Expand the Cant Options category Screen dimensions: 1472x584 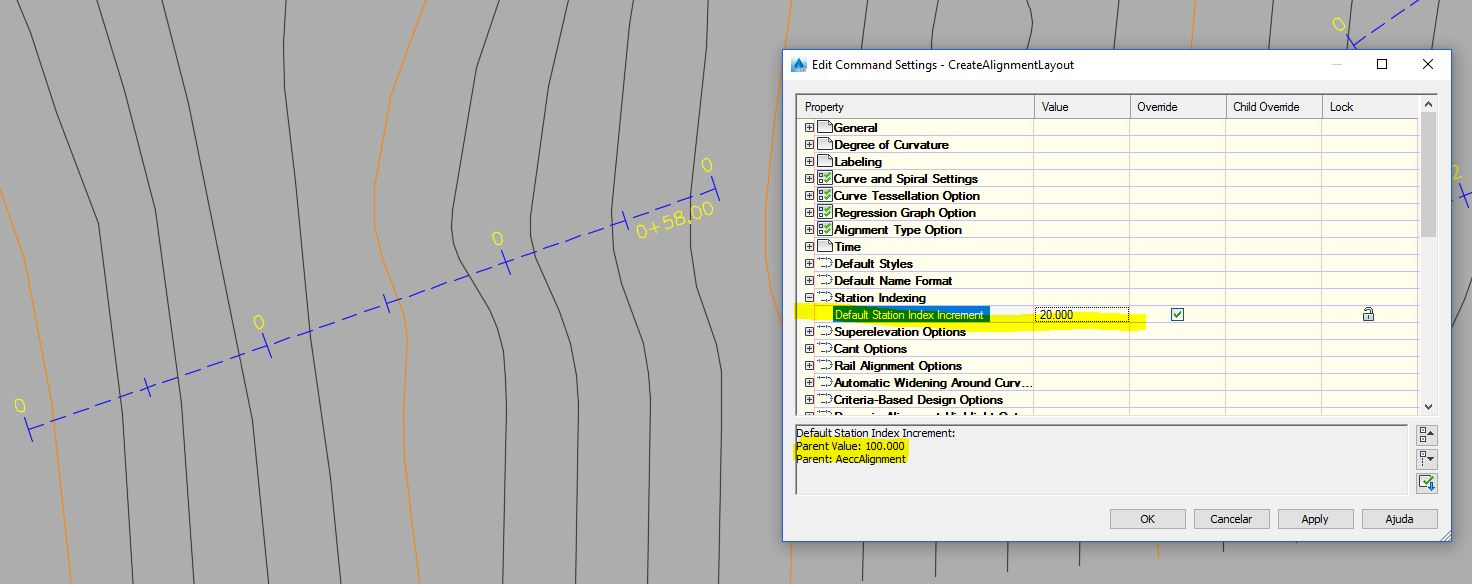(809, 348)
